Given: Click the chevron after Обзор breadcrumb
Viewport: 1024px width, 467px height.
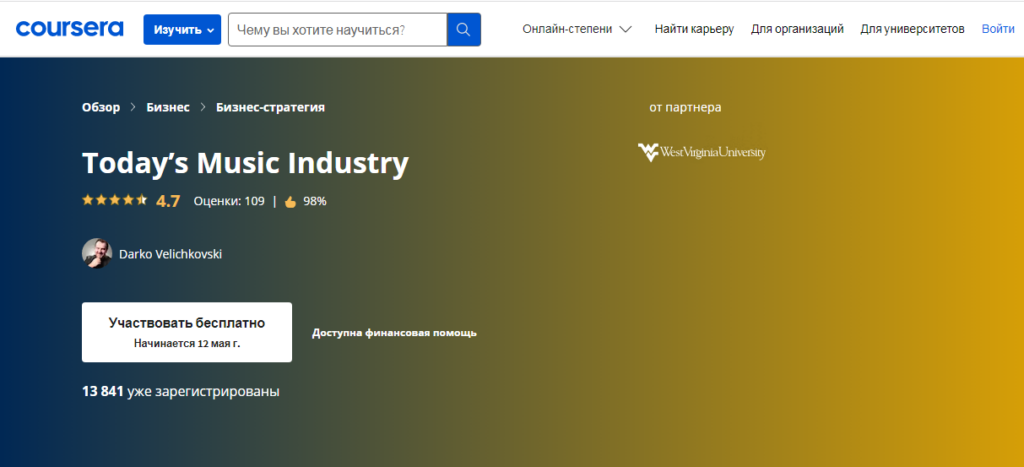Looking at the screenshot, I should [133, 107].
